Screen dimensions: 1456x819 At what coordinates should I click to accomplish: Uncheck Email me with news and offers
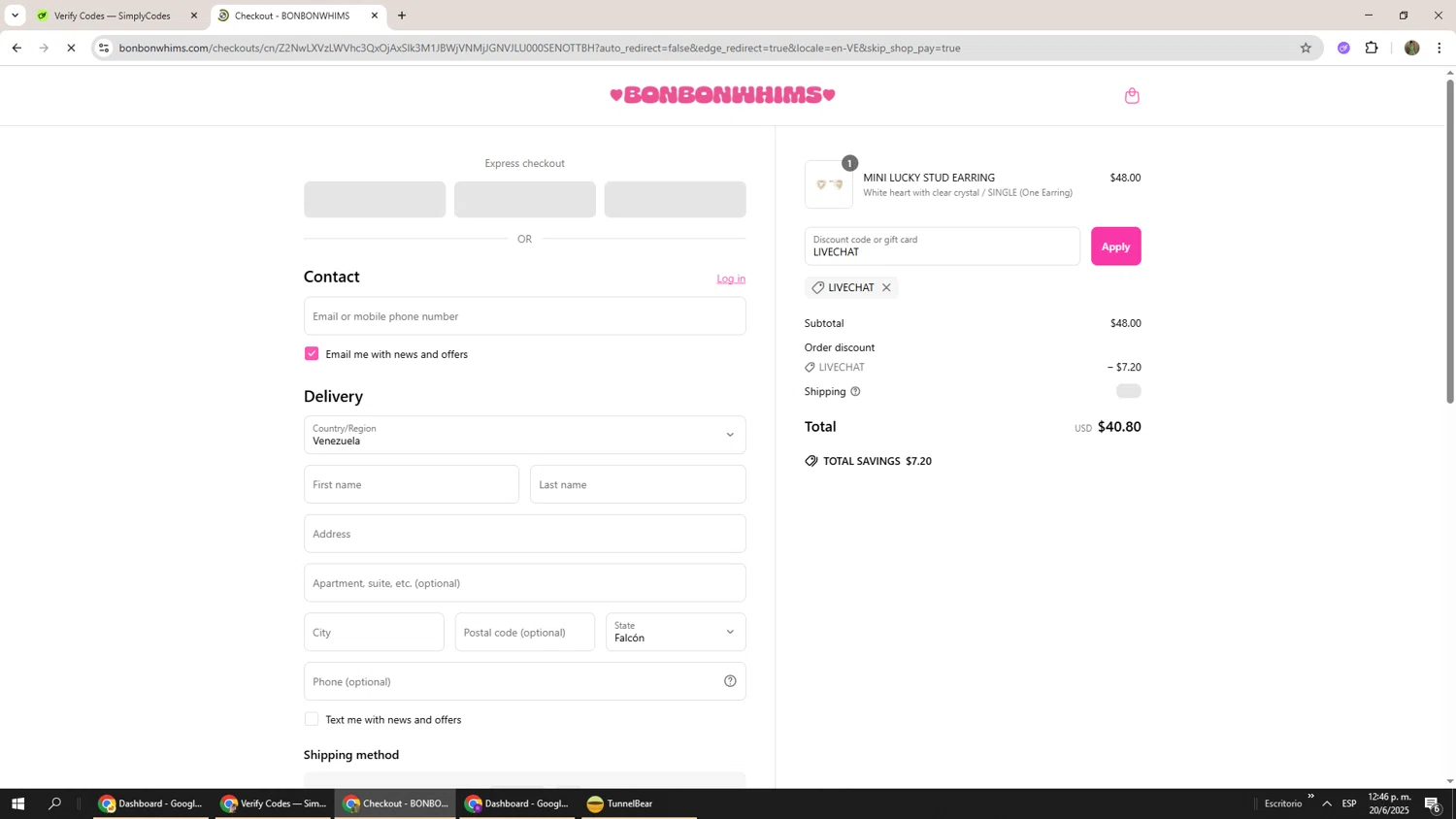[x=312, y=354]
